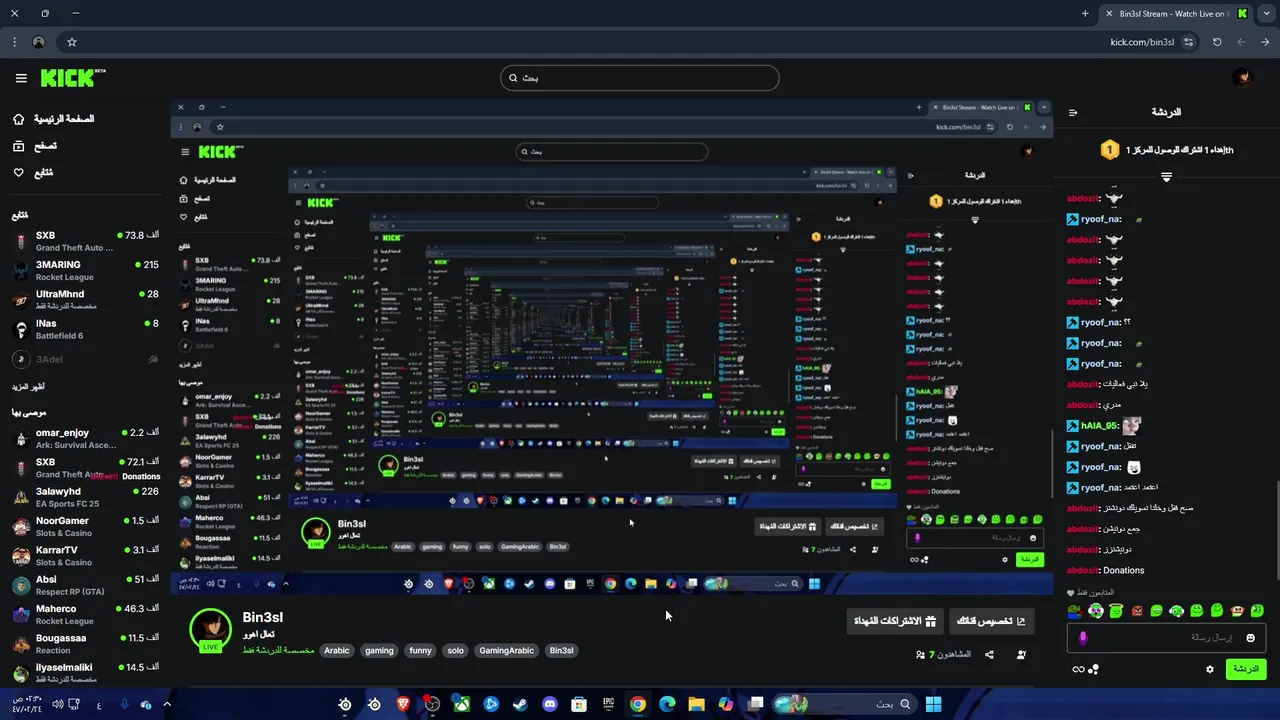Click the share icon below the stream
Image resolution: width=1280 pixels, height=720 pixels.
pos(989,655)
